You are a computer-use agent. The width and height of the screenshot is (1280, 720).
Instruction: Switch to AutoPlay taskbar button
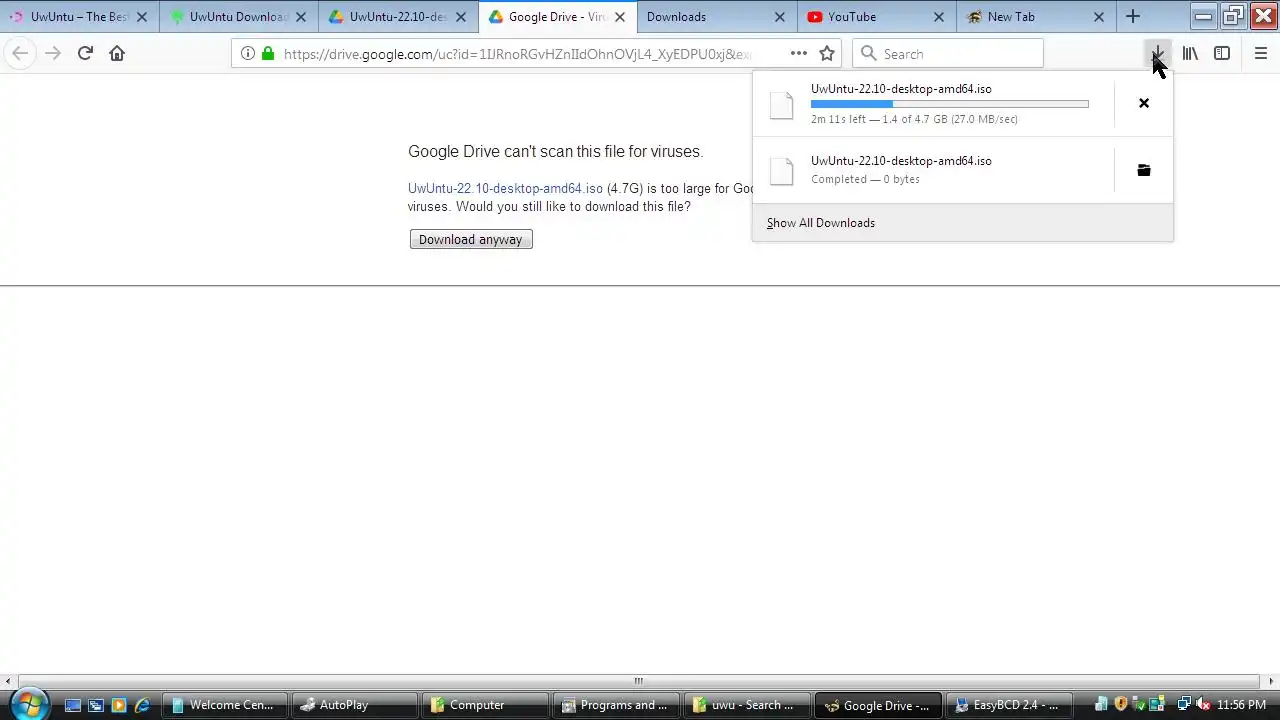pyautogui.click(x=353, y=705)
